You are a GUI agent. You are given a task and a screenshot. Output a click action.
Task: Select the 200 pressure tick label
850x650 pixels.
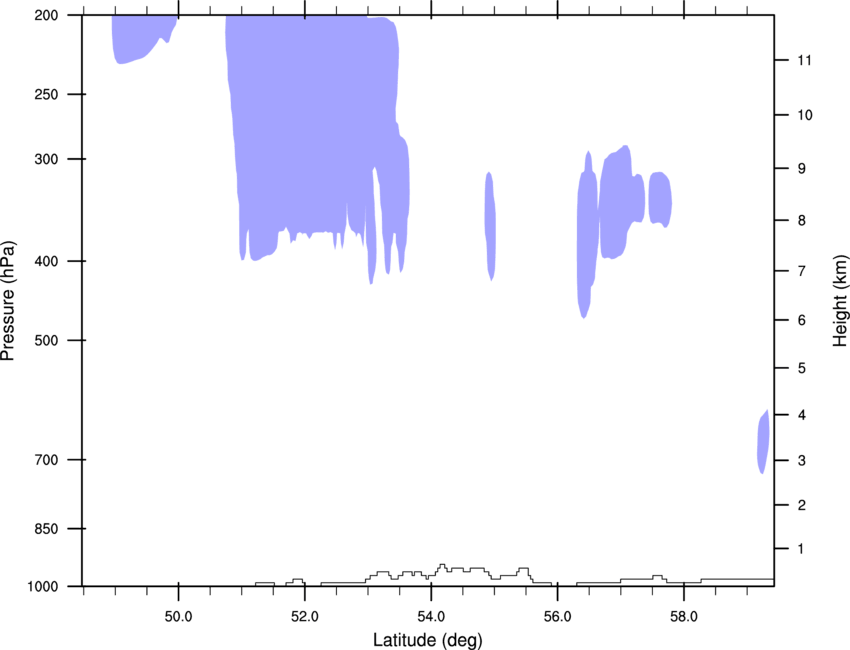(46, 15)
